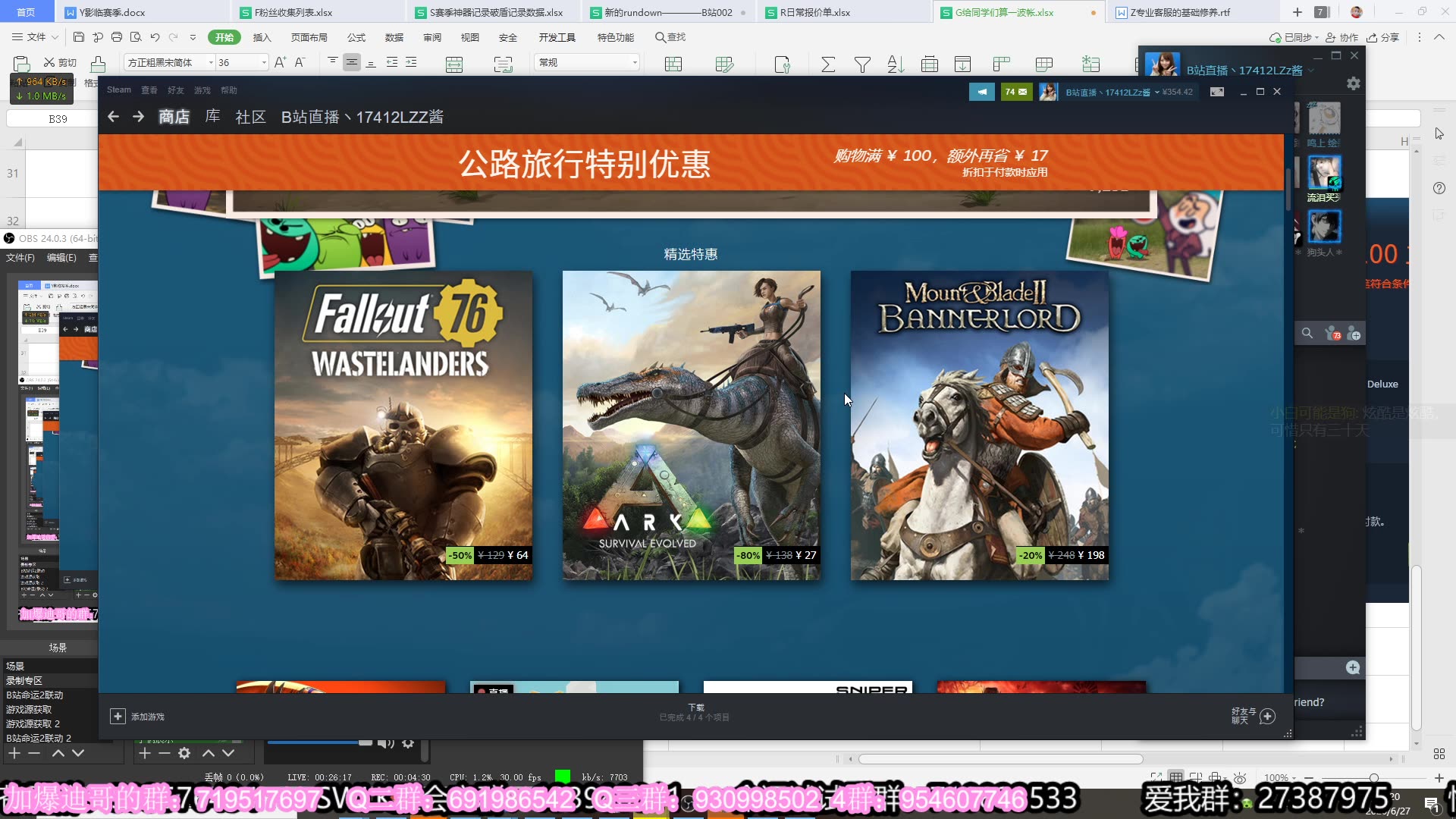Screen dimensions: 1456x819
Task: Add a new source in OBS
Action: [x=145, y=753]
